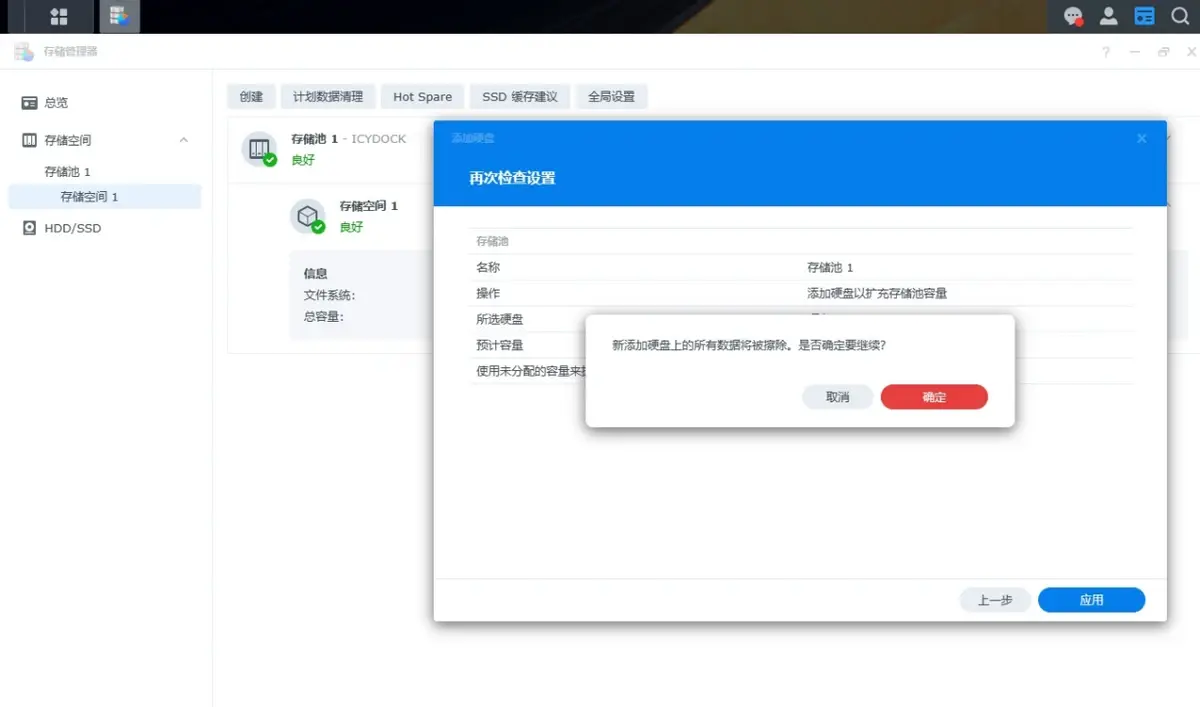Close the Add Drive wizard dialog

(1142, 139)
